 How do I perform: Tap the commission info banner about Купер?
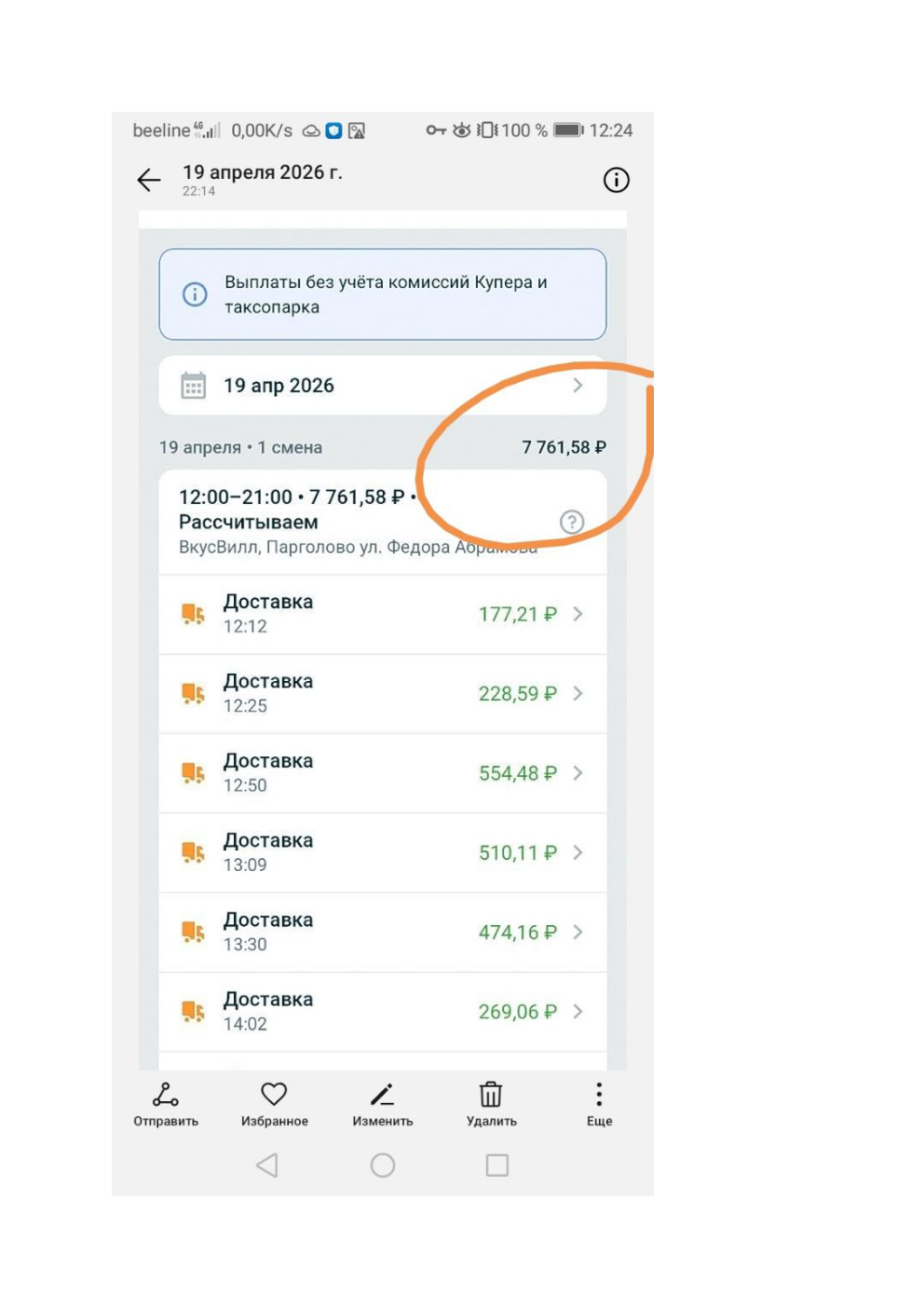(383, 294)
